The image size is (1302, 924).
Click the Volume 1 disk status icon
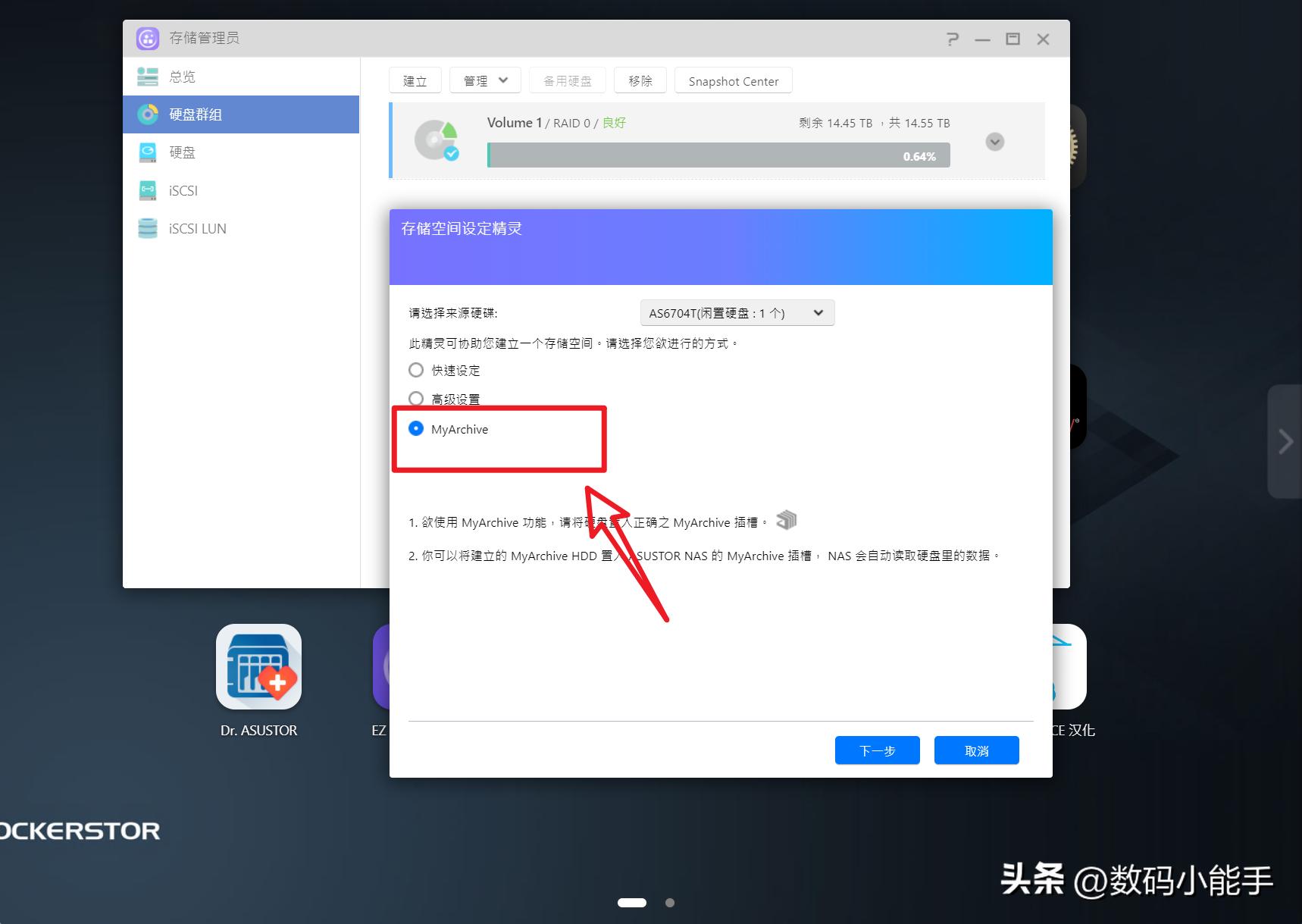point(437,140)
